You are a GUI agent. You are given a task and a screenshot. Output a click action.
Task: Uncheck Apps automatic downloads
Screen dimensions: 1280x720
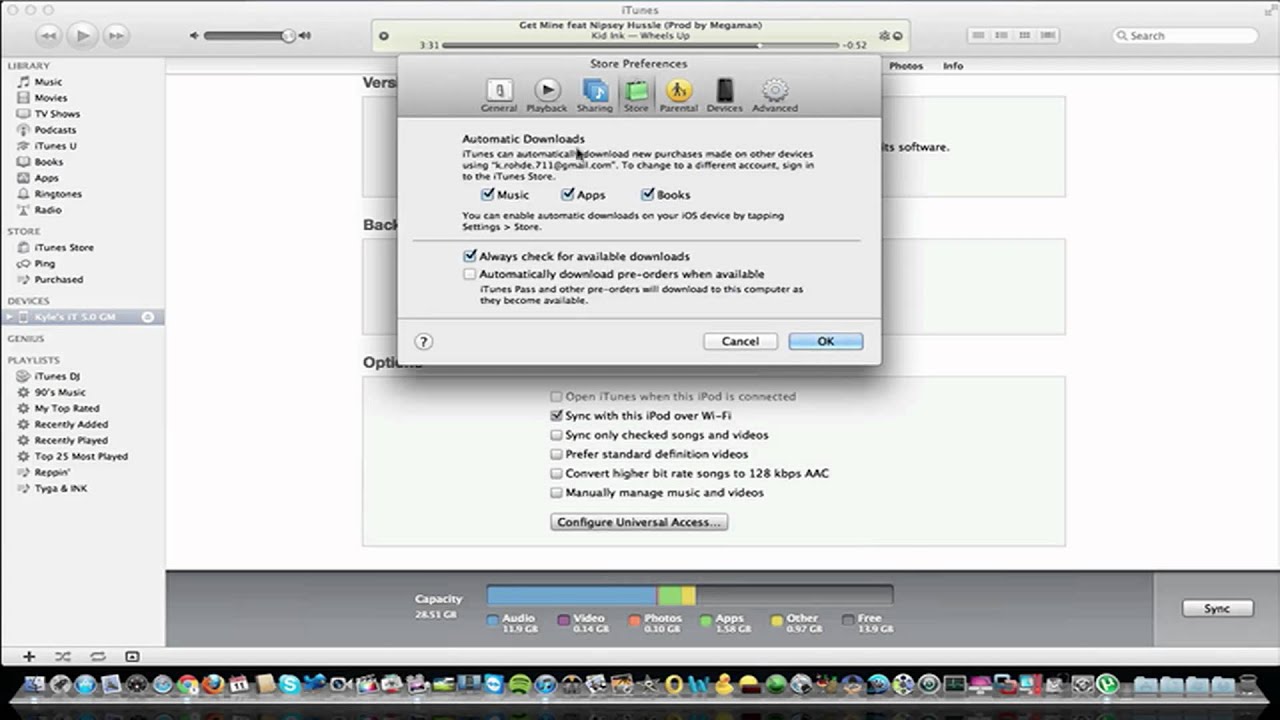pos(568,195)
